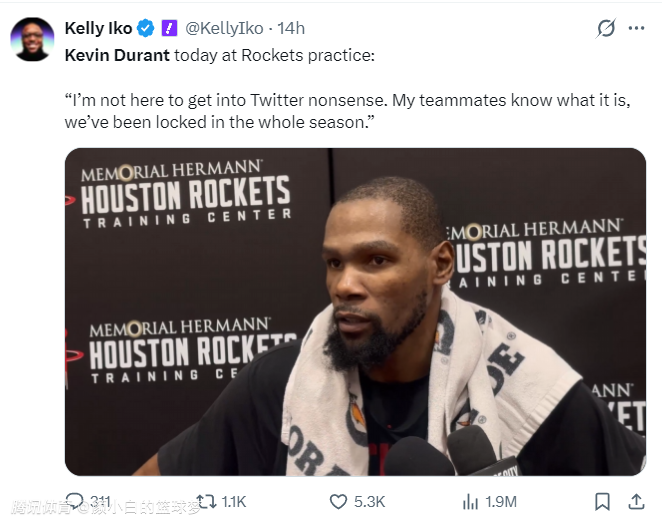This screenshot has width=662, height=524.
Task: Bookmark this tweet
Action: [602, 501]
